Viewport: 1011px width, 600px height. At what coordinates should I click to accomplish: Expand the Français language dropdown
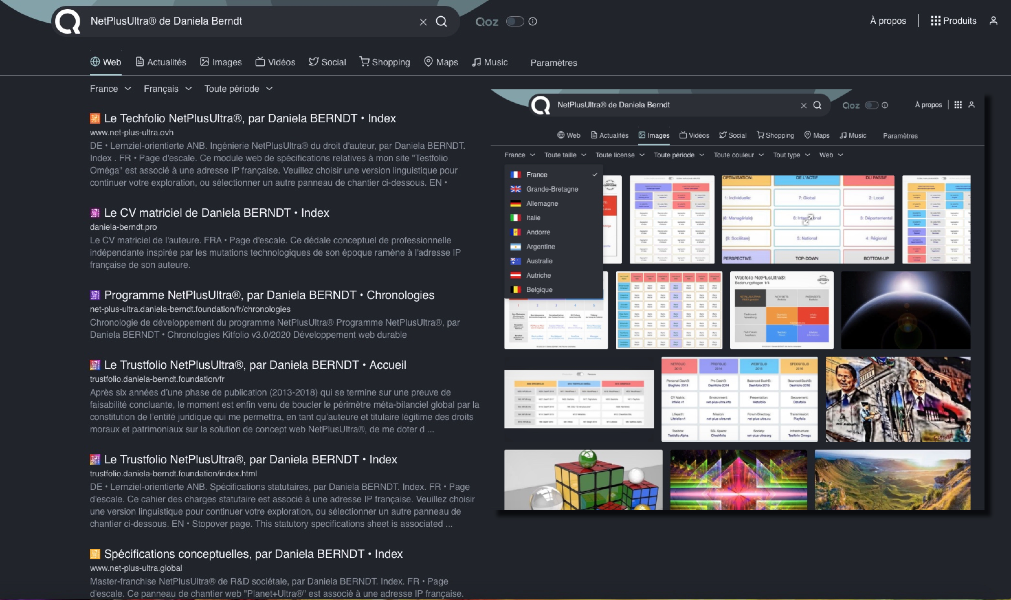[x=168, y=89]
